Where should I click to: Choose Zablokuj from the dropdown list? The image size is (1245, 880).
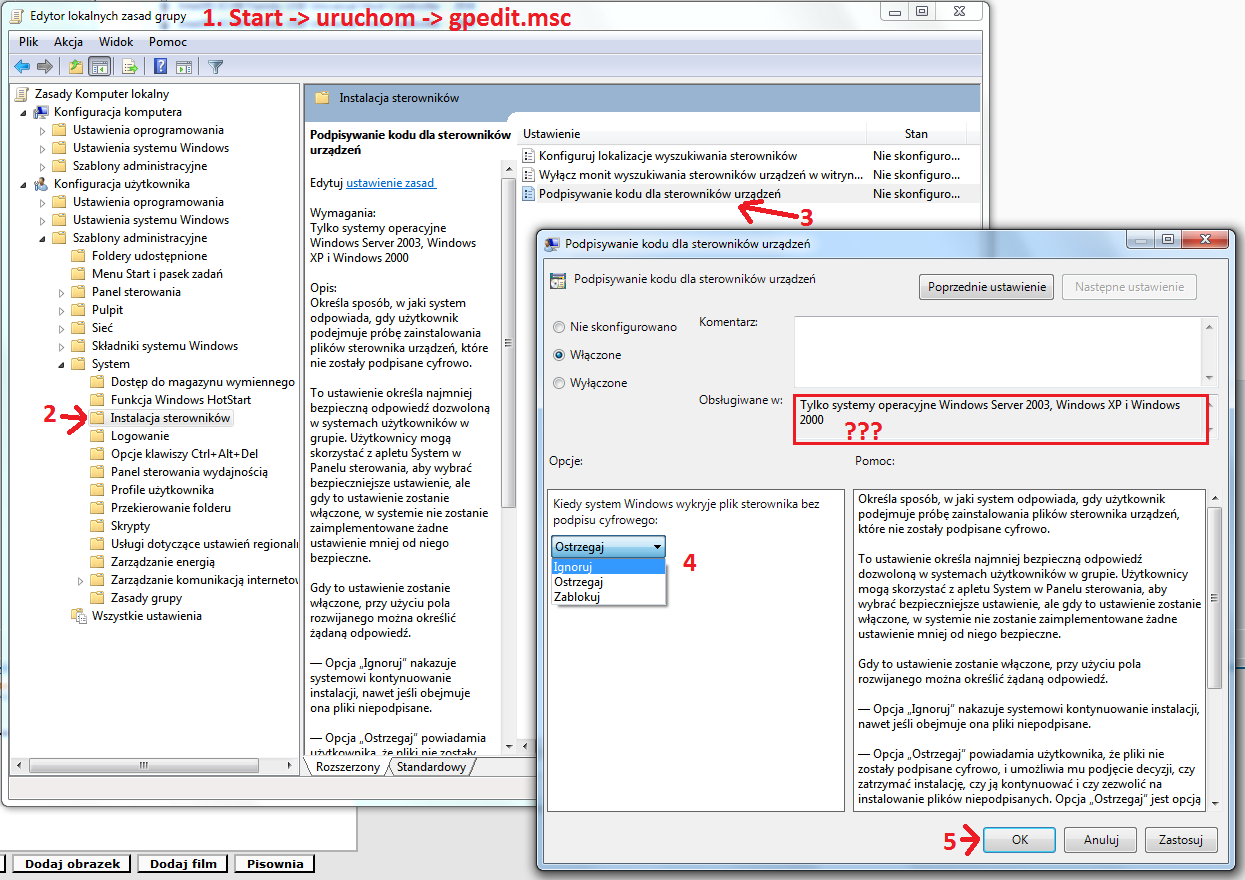click(608, 597)
